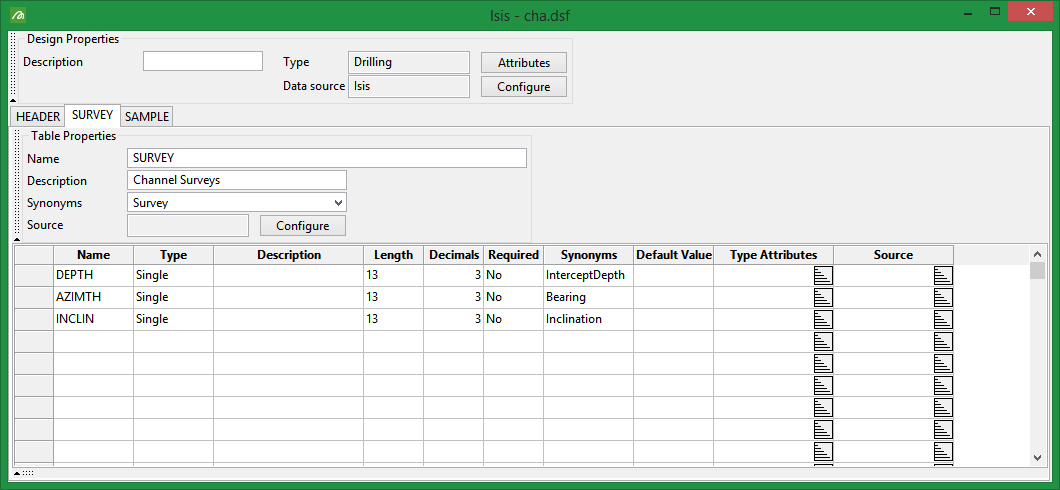Switch to the HEADER tab
This screenshot has height=490, width=1060.
(38, 117)
